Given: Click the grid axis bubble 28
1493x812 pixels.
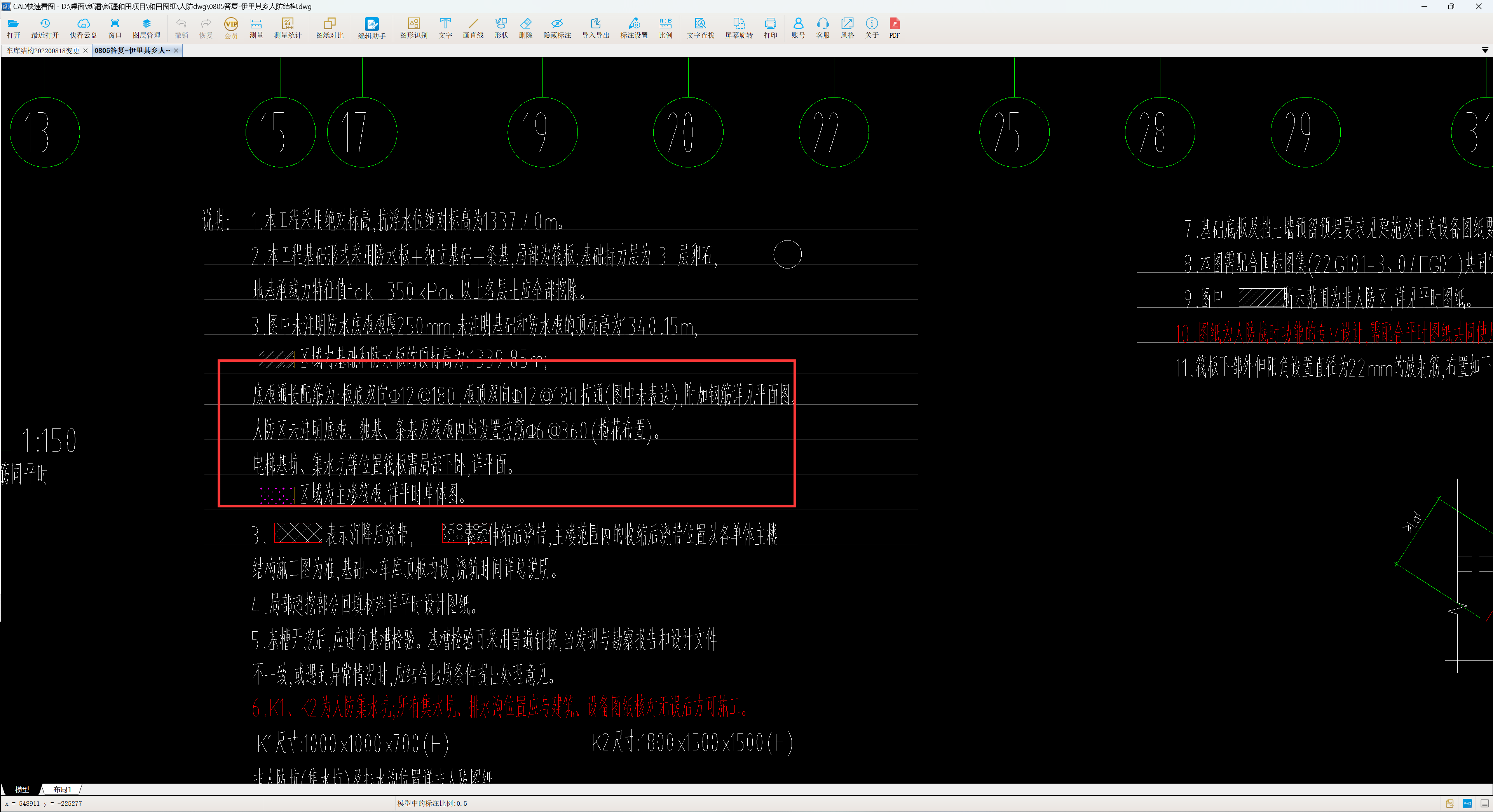Looking at the screenshot, I should pos(1160,132).
